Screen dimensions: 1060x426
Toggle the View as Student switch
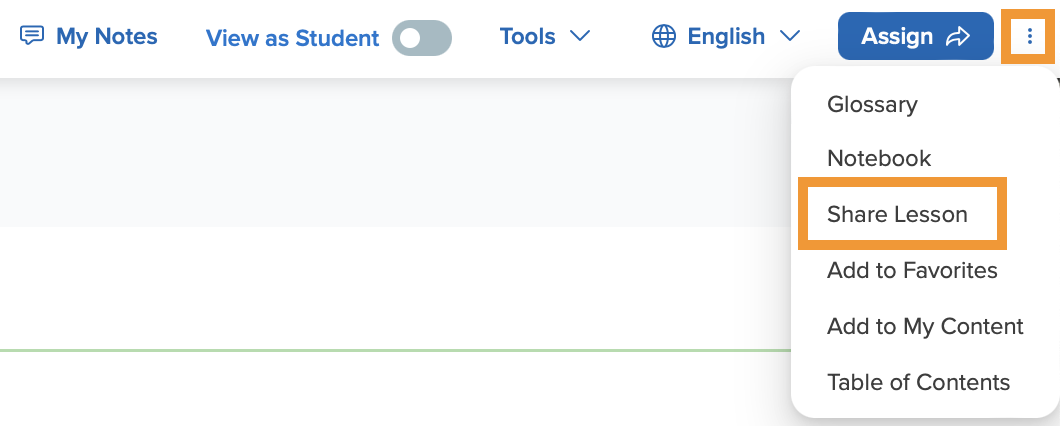[422, 38]
